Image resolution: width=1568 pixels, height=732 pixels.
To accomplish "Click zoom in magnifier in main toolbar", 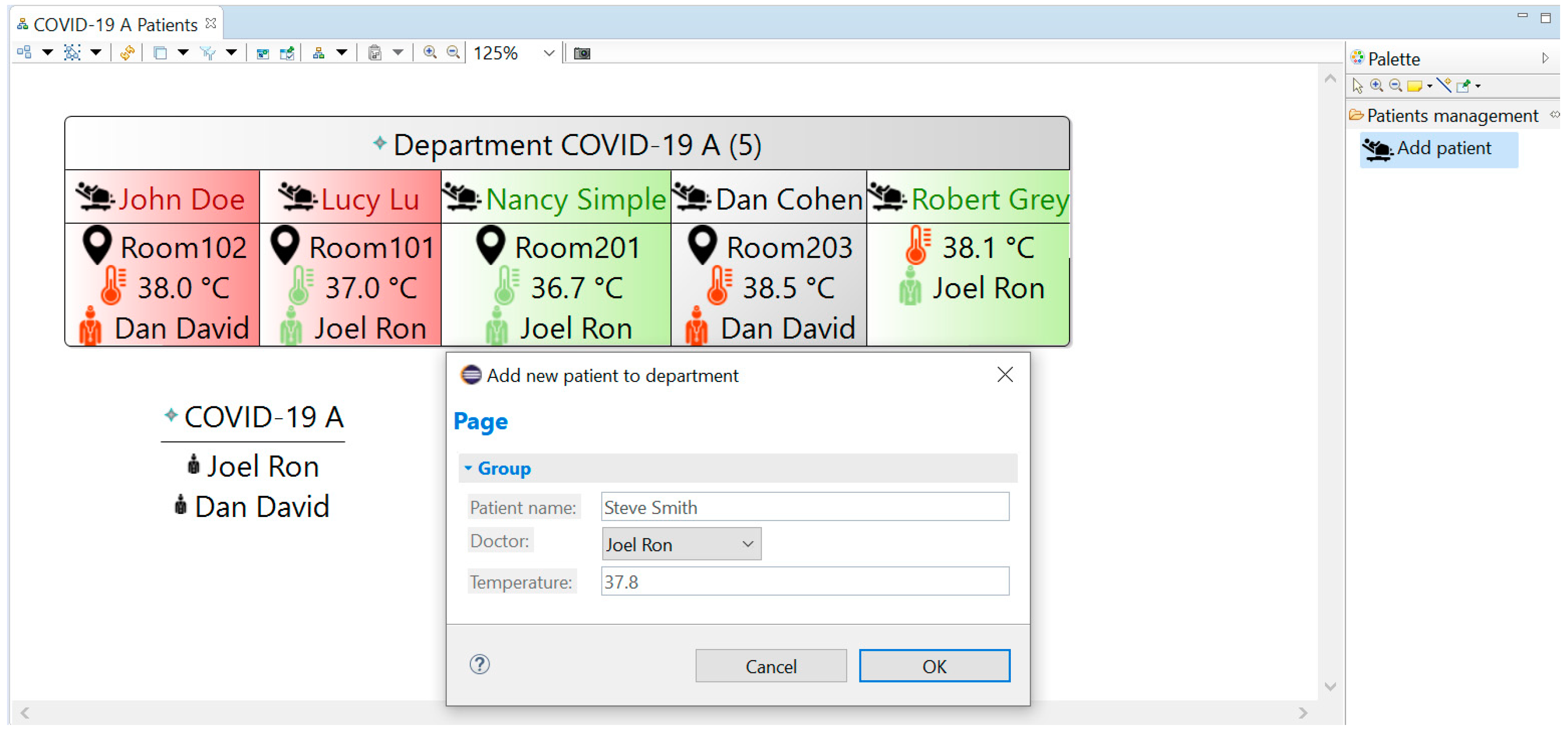I will [x=430, y=53].
